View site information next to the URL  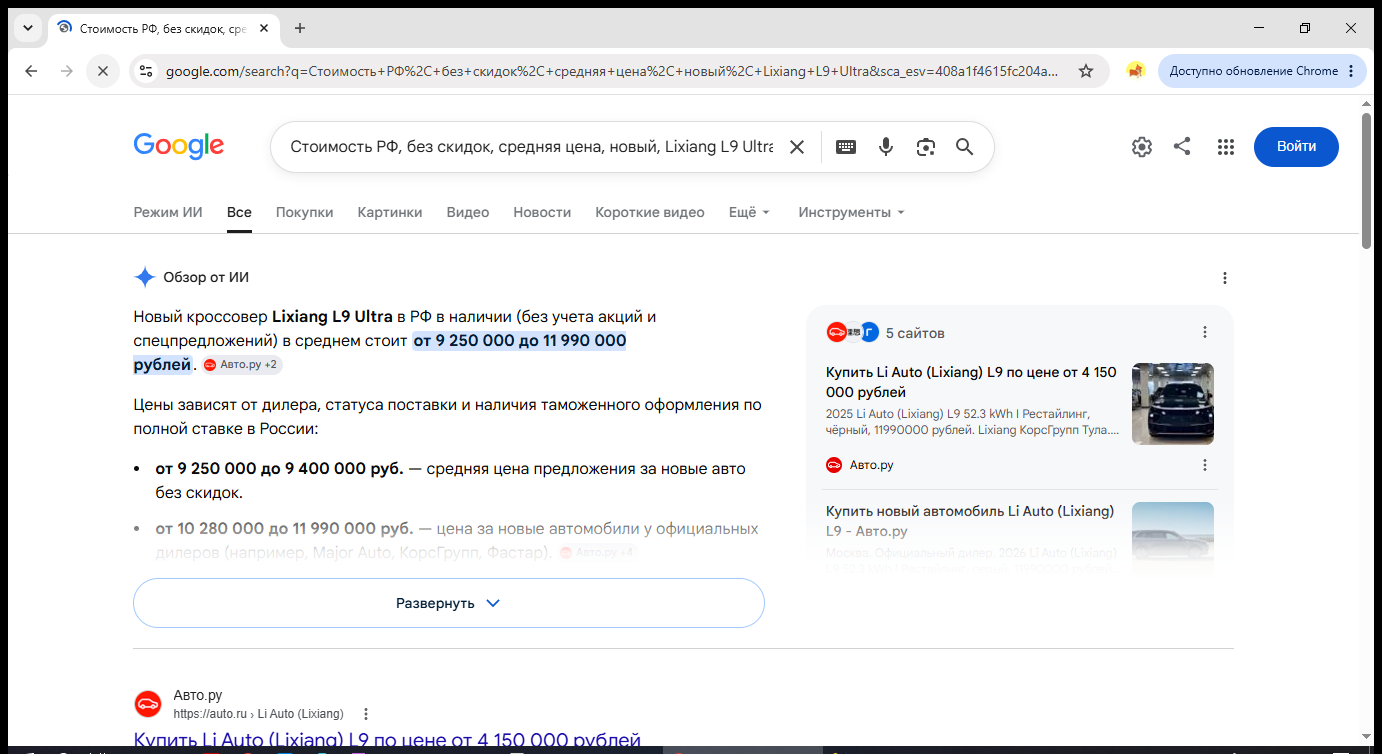pyautogui.click(x=146, y=71)
